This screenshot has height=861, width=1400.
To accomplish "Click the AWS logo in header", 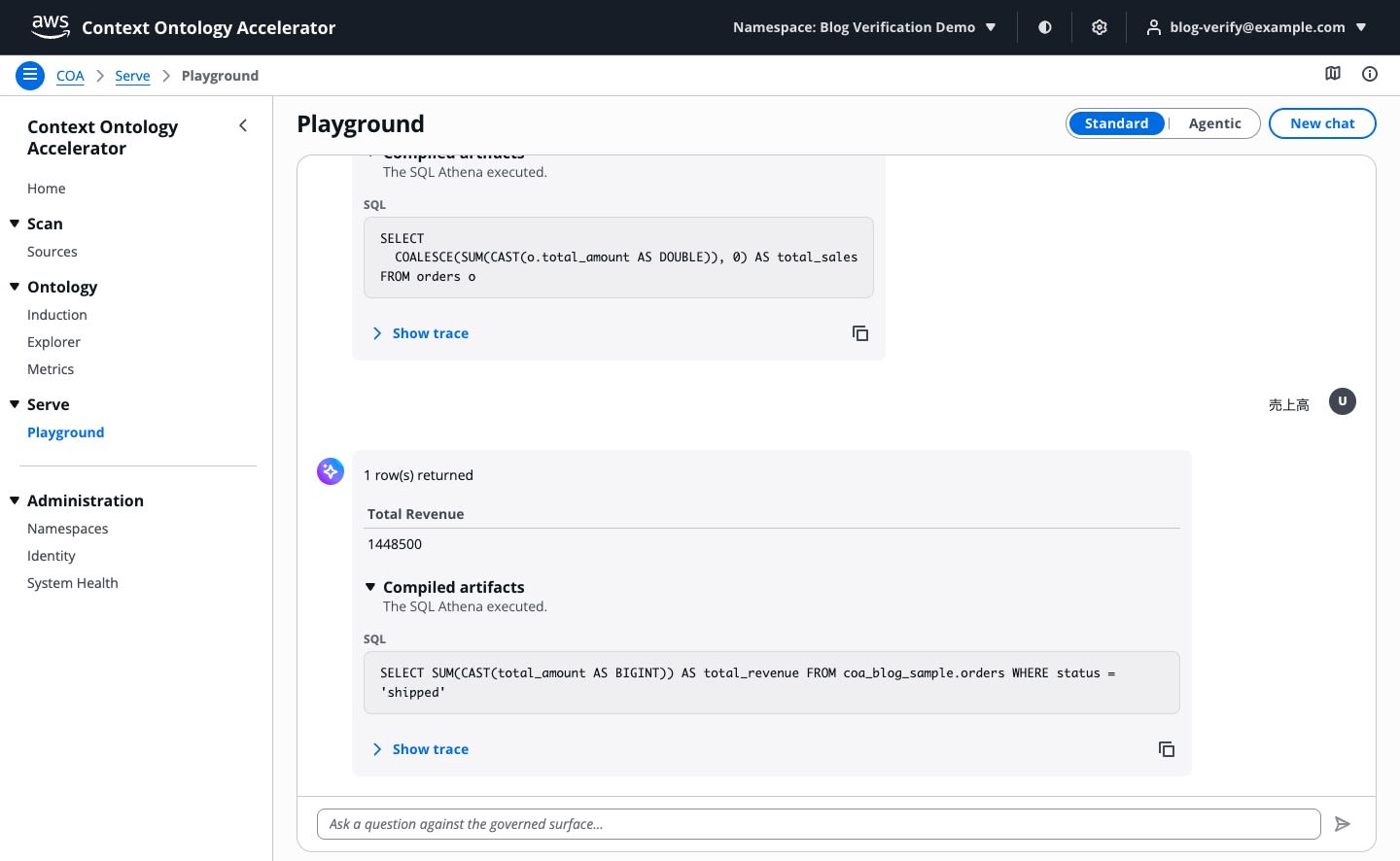I will click(x=51, y=26).
